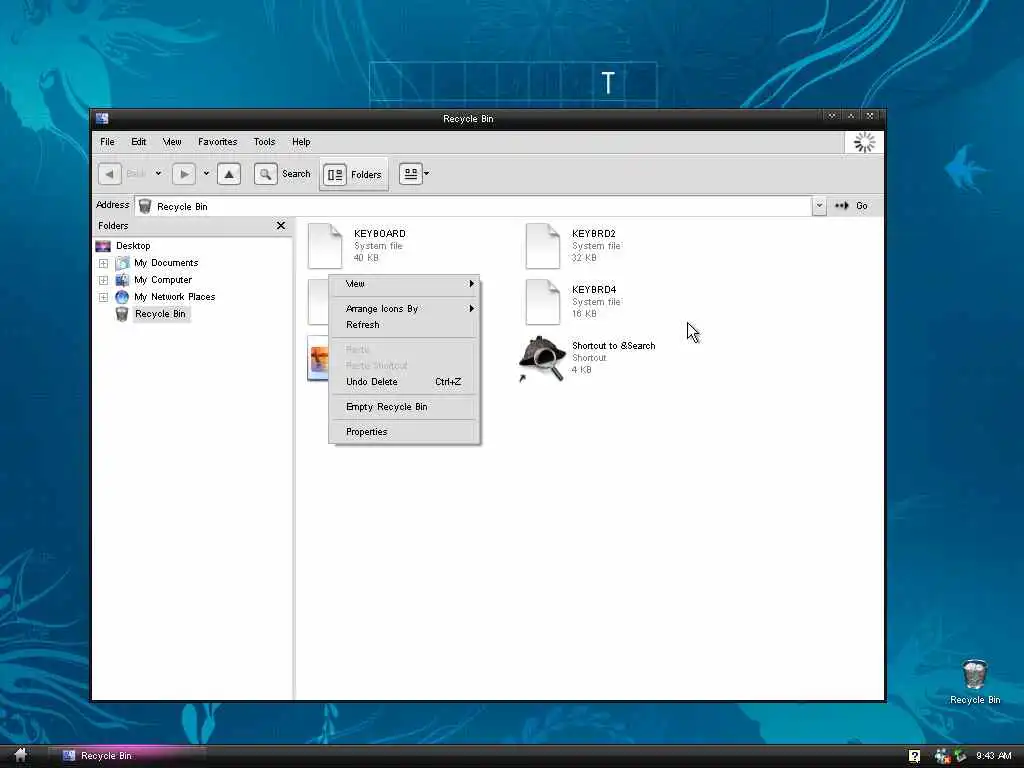
Task: Open the Forward history dropdown arrow
Action: (x=206, y=174)
